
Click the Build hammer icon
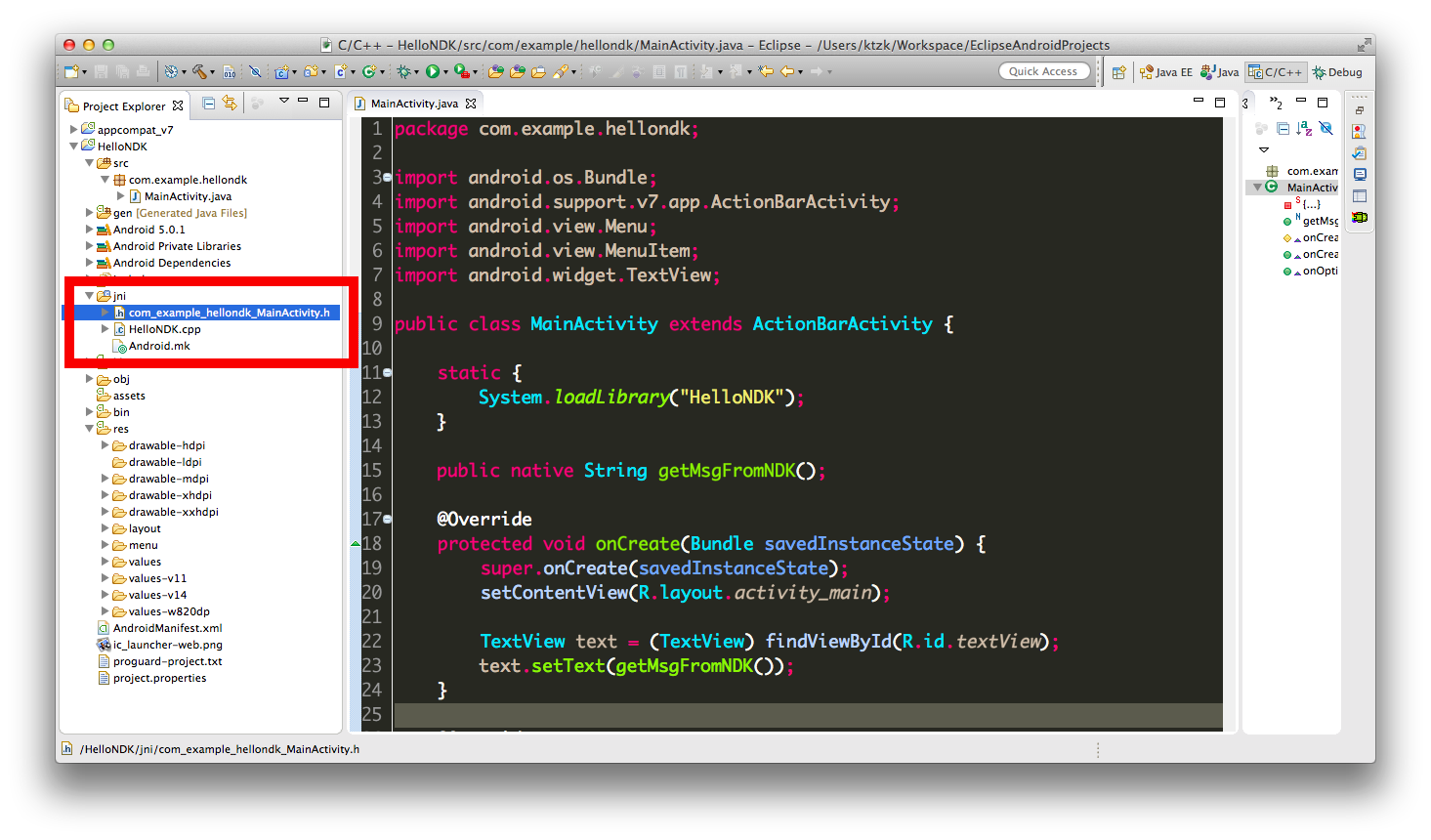point(199,71)
